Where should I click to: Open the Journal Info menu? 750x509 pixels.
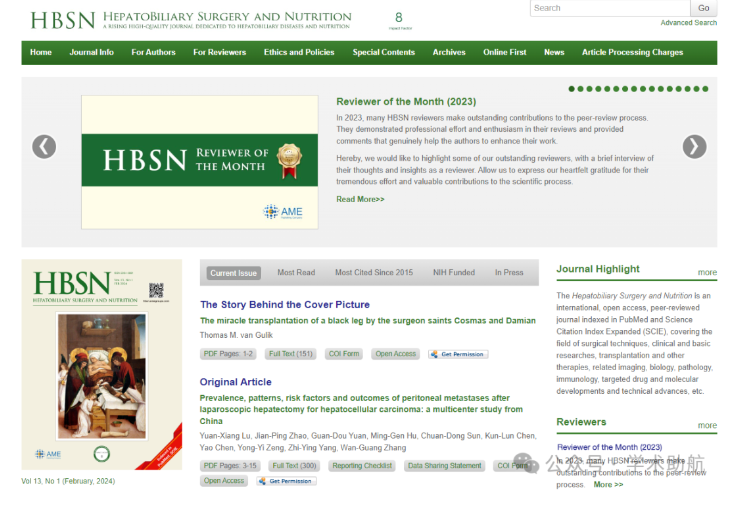[91, 52]
